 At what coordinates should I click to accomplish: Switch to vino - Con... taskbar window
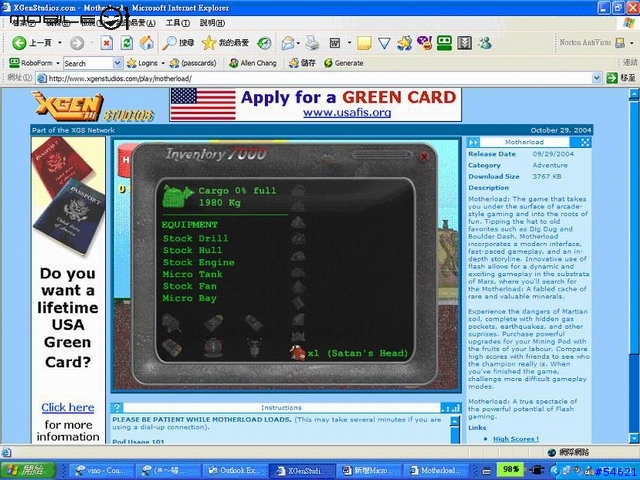pos(102,471)
